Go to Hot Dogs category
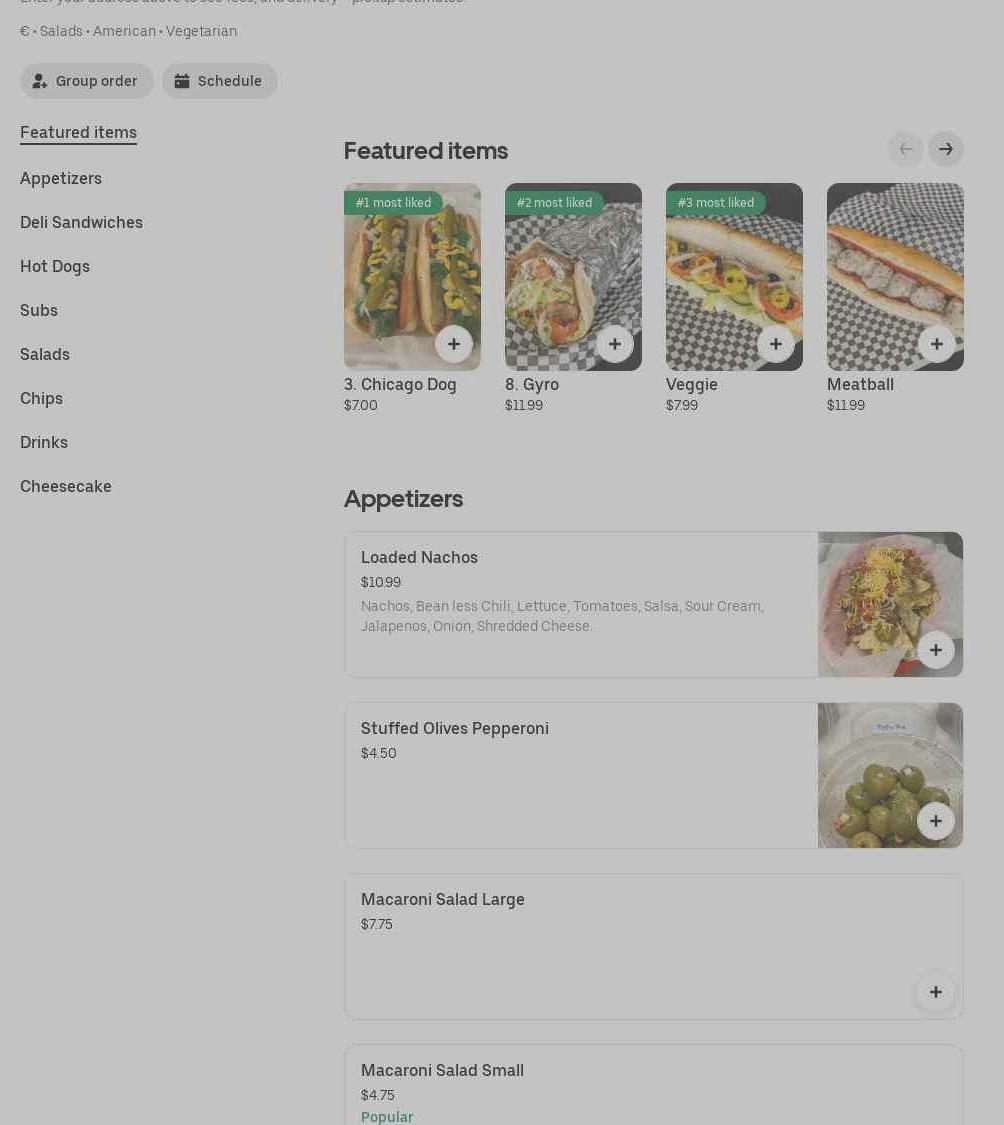The image size is (1004, 1125). pyautogui.click(x=55, y=266)
